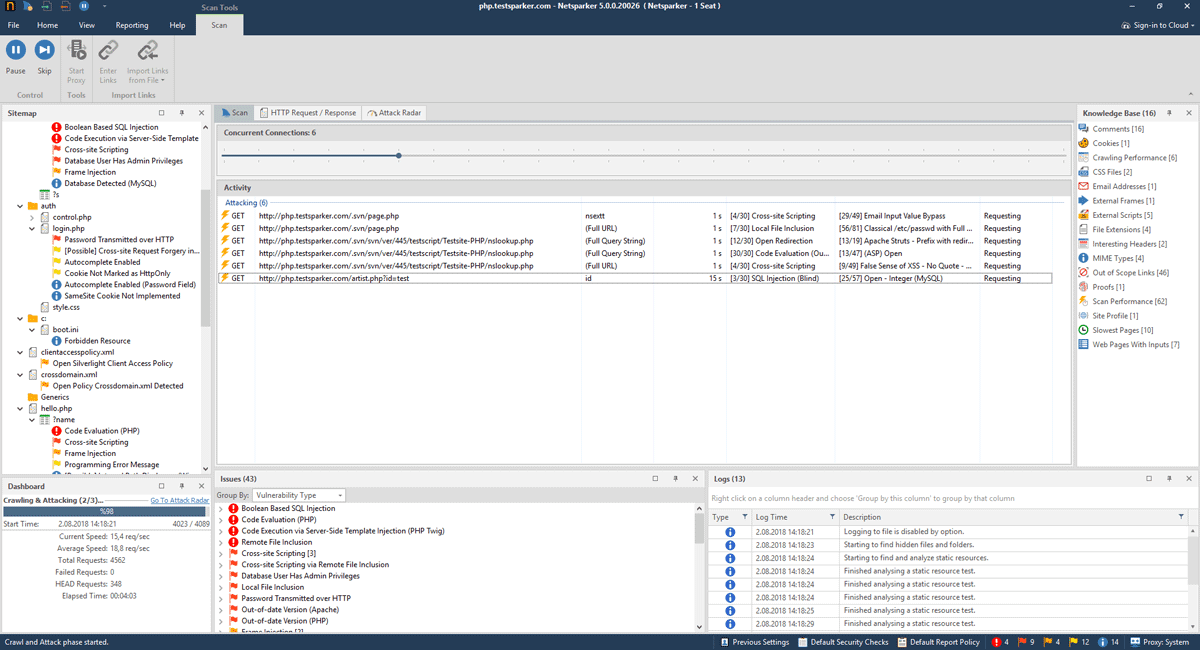
Task: Collapse the auth node in Sitemap
Action: coord(22,204)
